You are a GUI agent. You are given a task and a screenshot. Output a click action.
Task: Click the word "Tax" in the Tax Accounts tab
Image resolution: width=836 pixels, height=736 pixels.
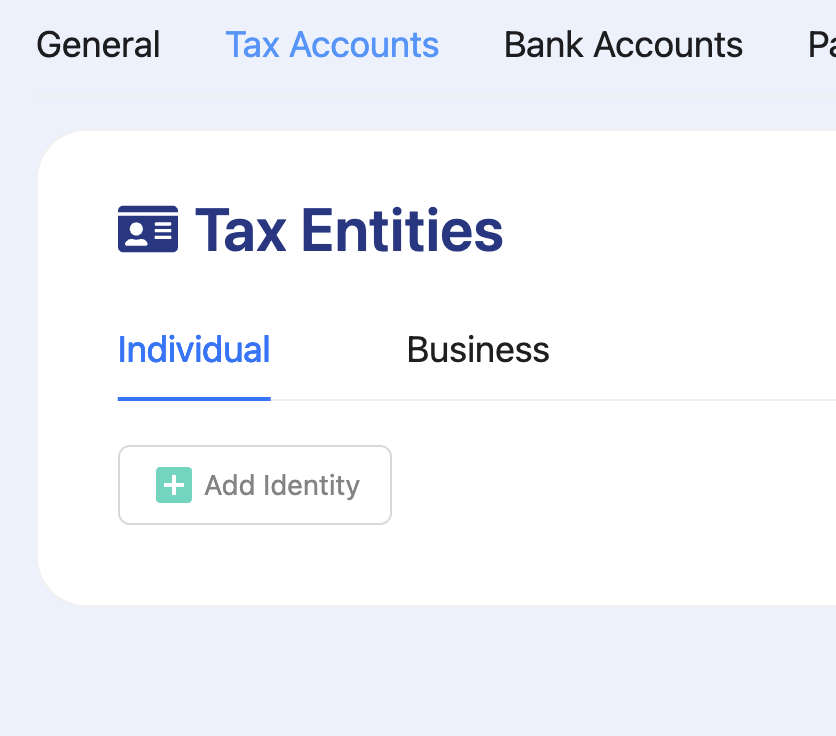pyautogui.click(x=252, y=45)
